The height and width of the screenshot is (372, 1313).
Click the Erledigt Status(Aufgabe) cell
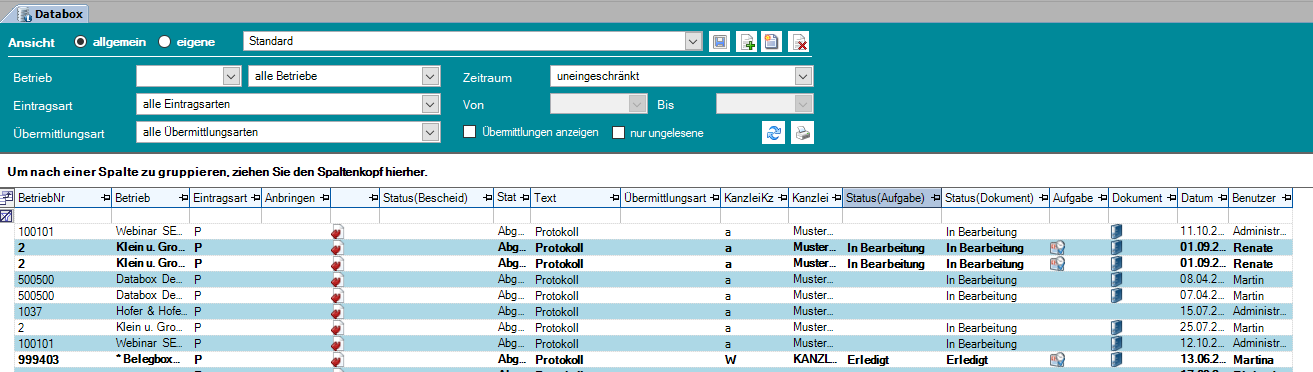892,359
